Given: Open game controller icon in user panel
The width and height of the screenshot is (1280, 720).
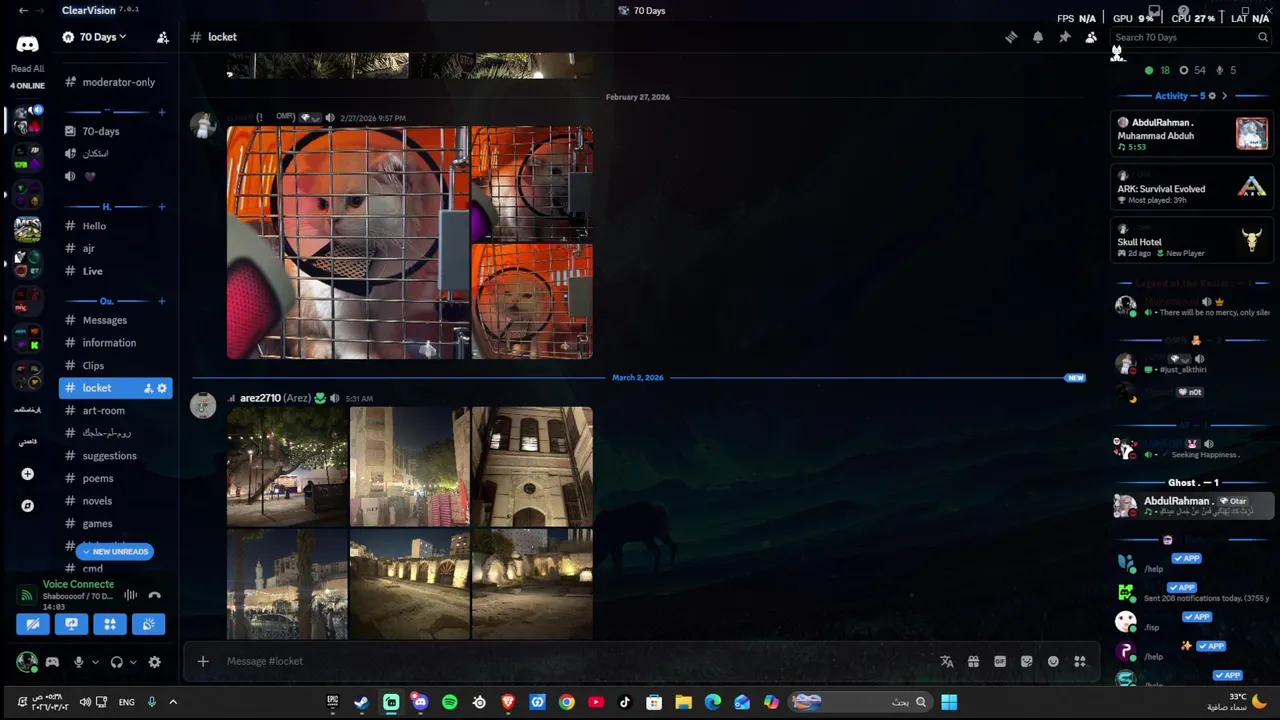Looking at the screenshot, I should (52, 662).
